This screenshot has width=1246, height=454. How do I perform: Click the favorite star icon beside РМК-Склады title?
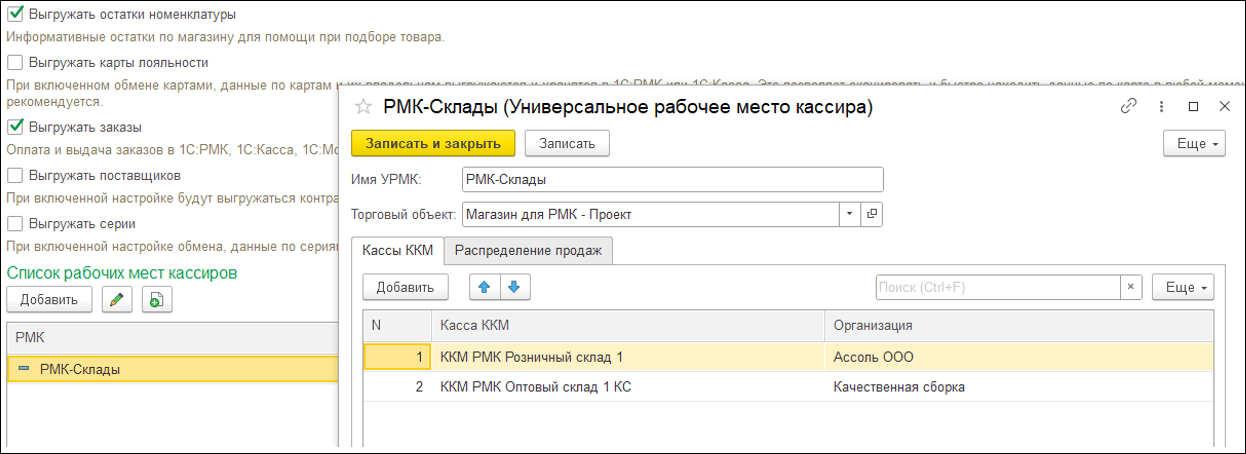click(x=363, y=106)
